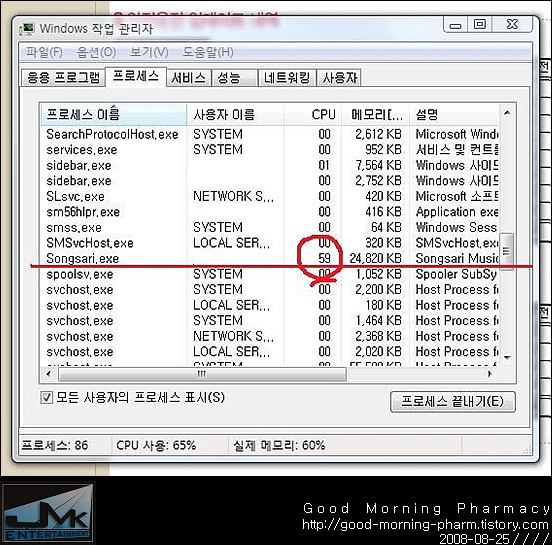
Task: Select the smss.exe process
Action: pos(270,227)
